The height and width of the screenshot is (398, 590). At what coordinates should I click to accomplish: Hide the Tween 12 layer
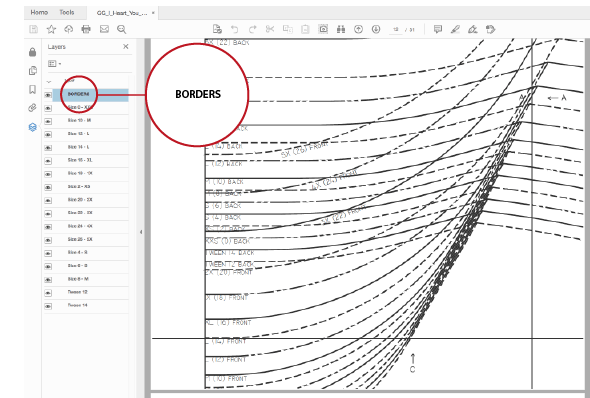click(48, 293)
